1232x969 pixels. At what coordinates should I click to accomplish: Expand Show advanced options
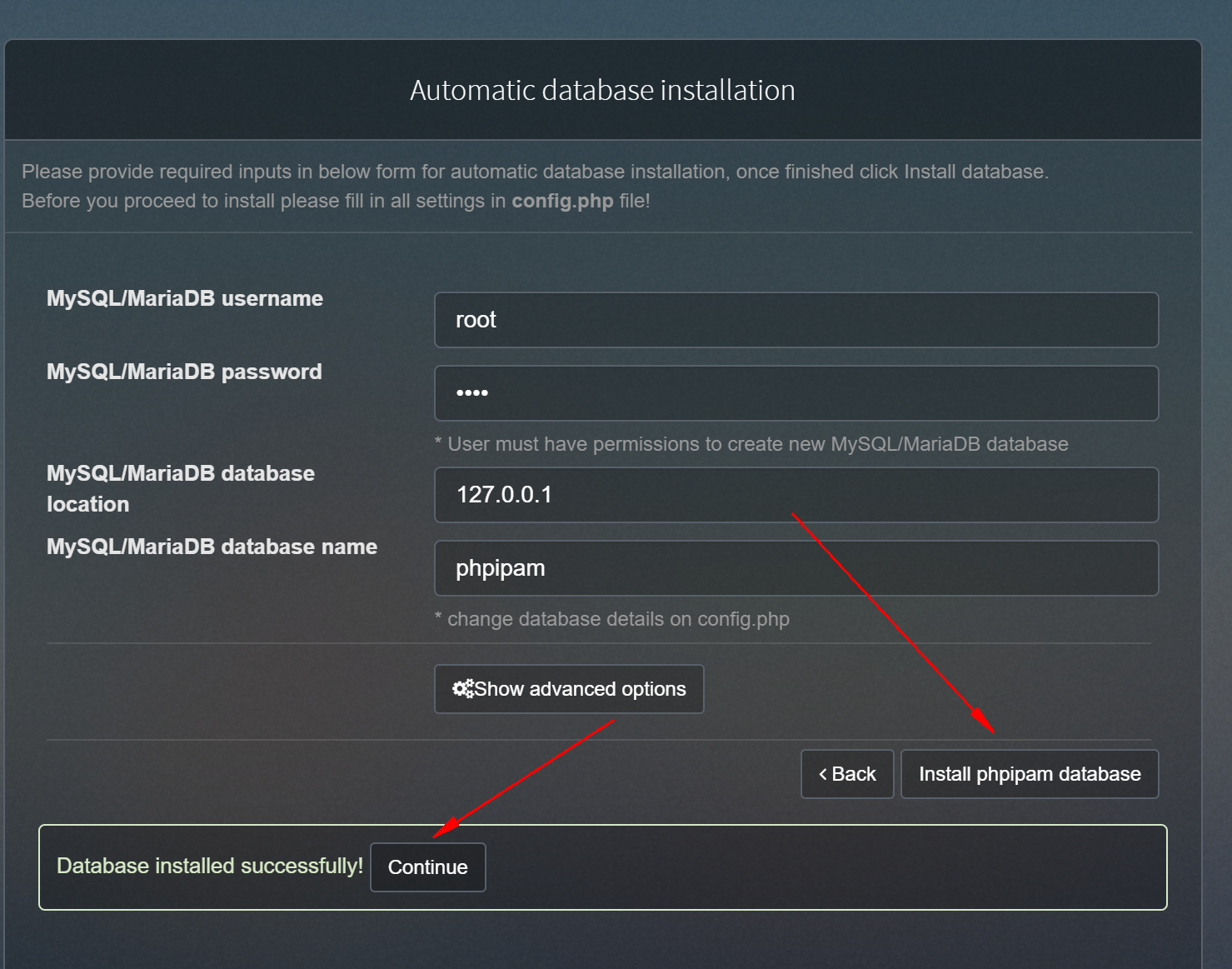(569, 689)
